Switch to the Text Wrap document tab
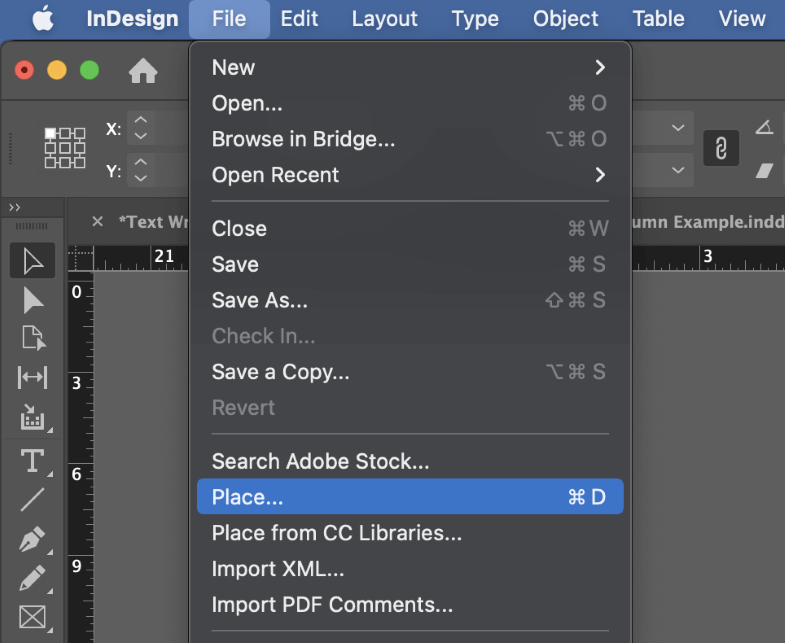The image size is (785, 643). pos(153,222)
